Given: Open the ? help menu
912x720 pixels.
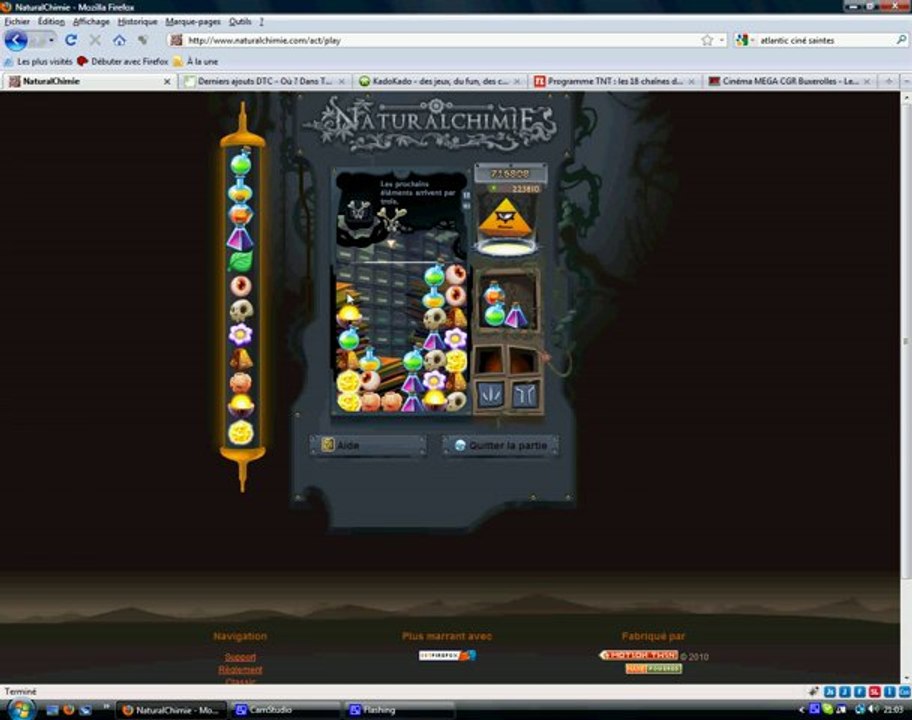Looking at the screenshot, I should click(261, 22).
